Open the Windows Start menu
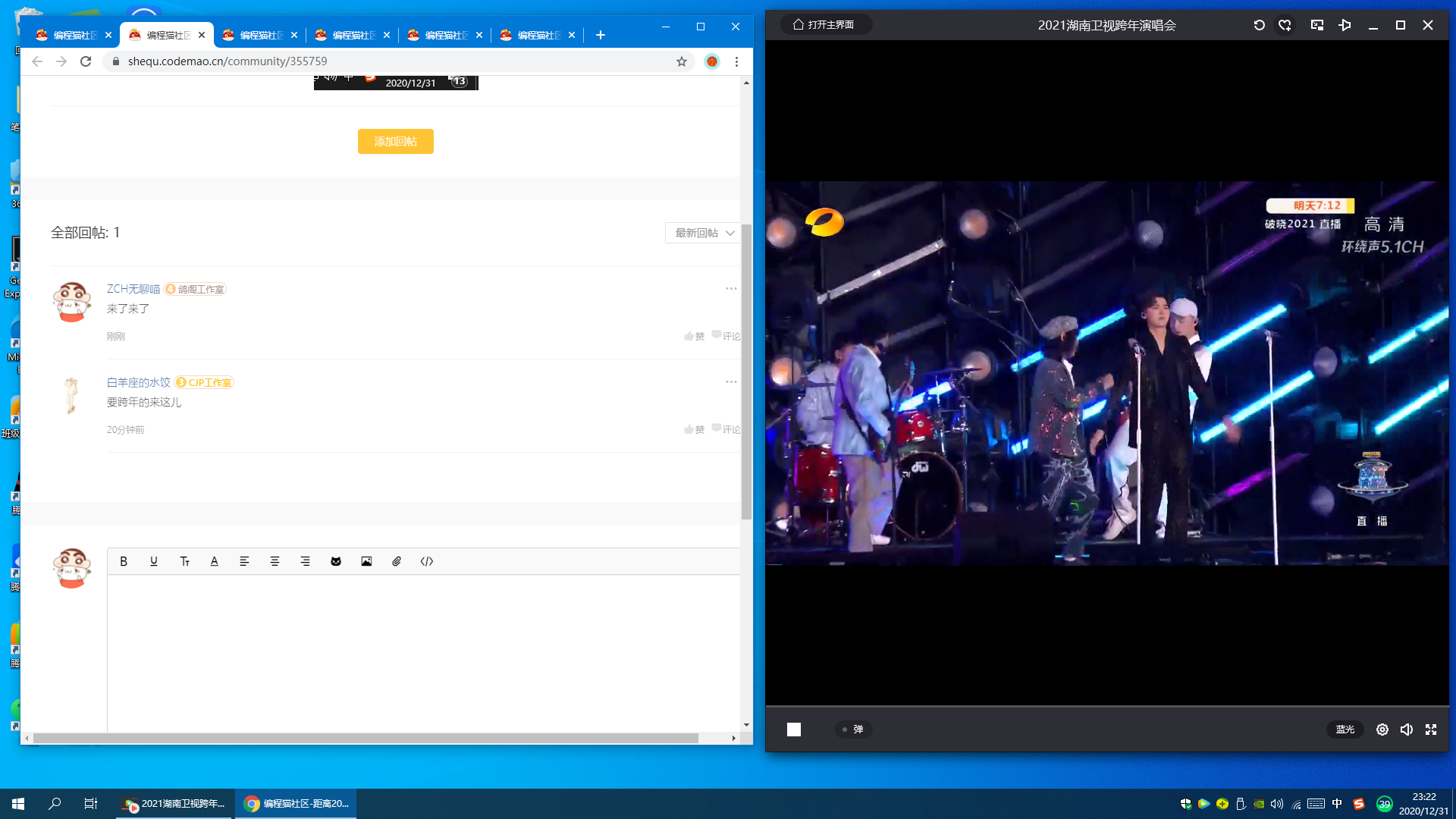The image size is (1456, 819). [18, 804]
